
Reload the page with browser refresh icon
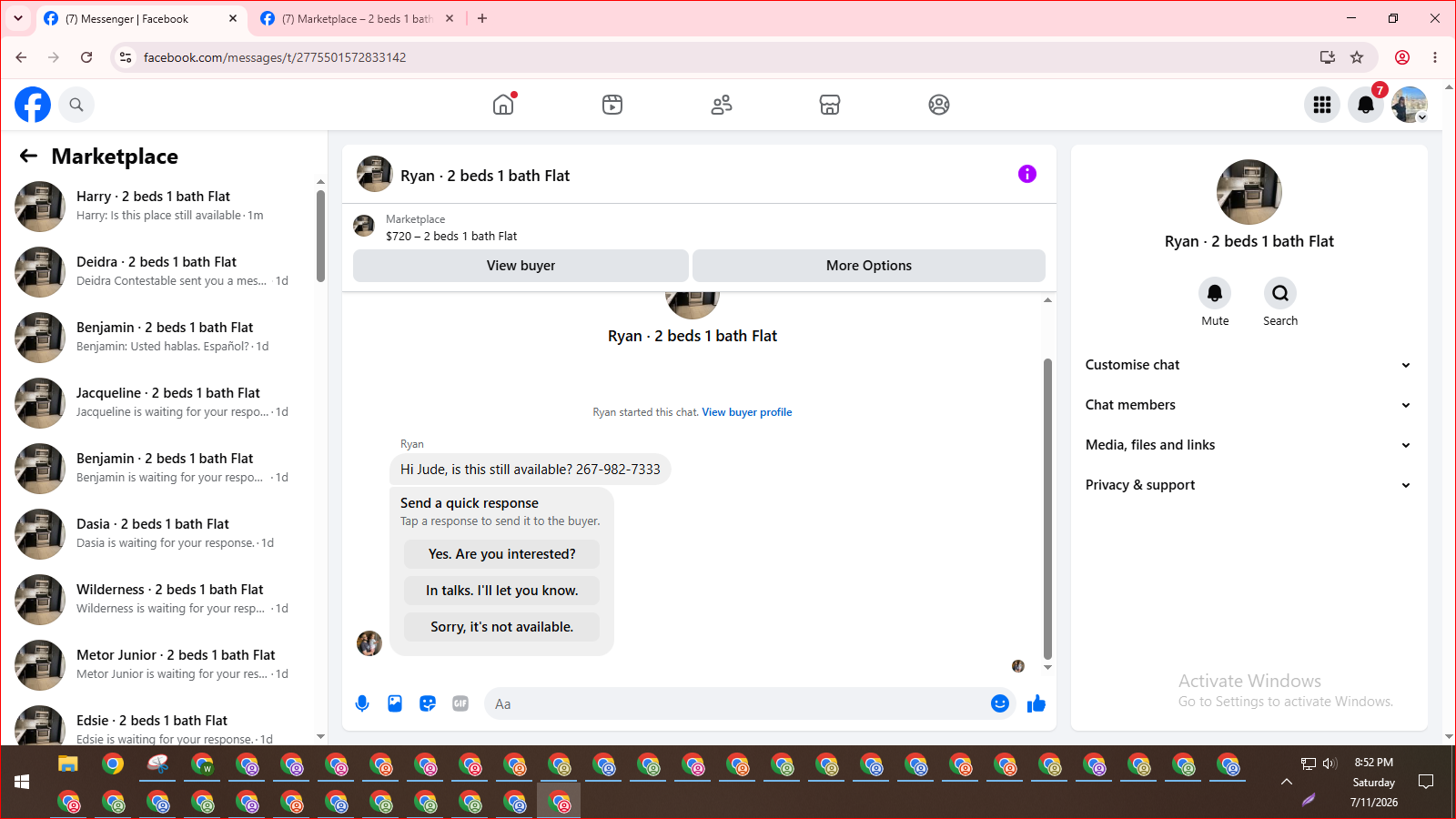tap(86, 57)
